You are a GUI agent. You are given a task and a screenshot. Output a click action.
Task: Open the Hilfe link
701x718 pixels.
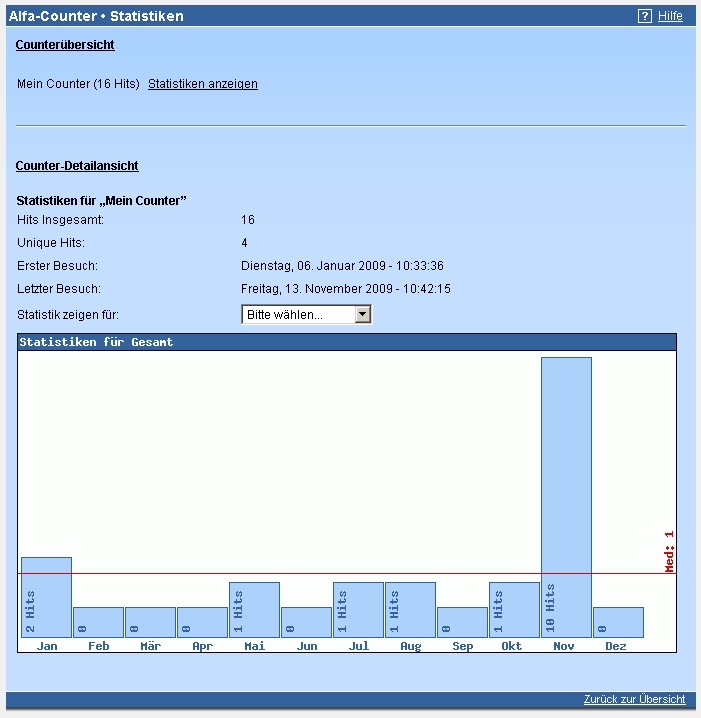click(x=670, y=16)
